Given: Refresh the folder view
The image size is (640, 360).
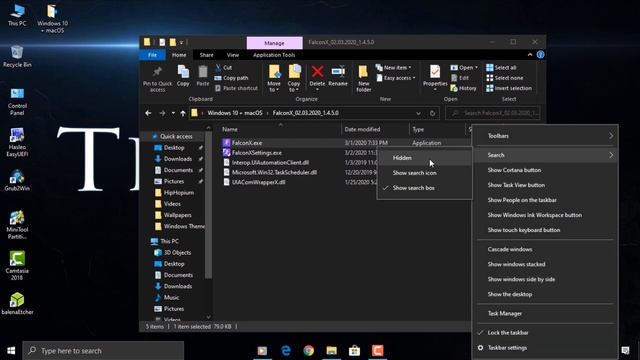Looking at the screenshot, I should [x=433, y=113].
